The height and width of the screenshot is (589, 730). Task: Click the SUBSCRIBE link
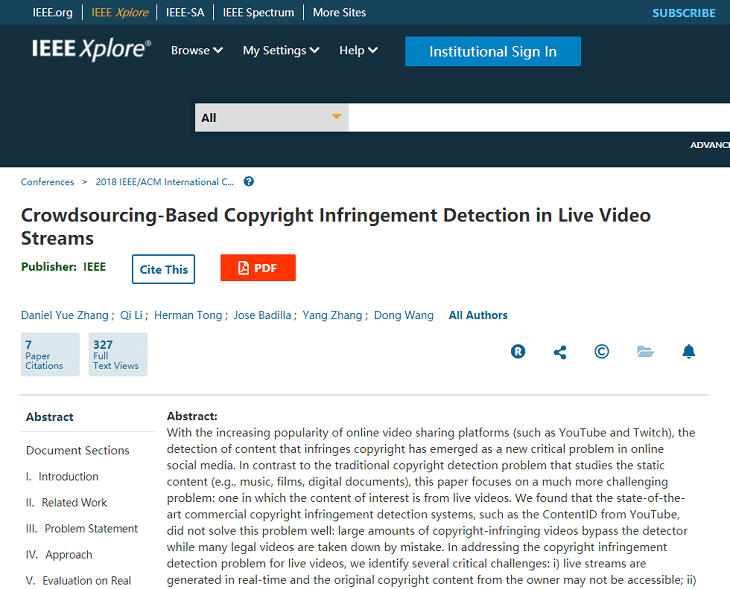[683, 13]
